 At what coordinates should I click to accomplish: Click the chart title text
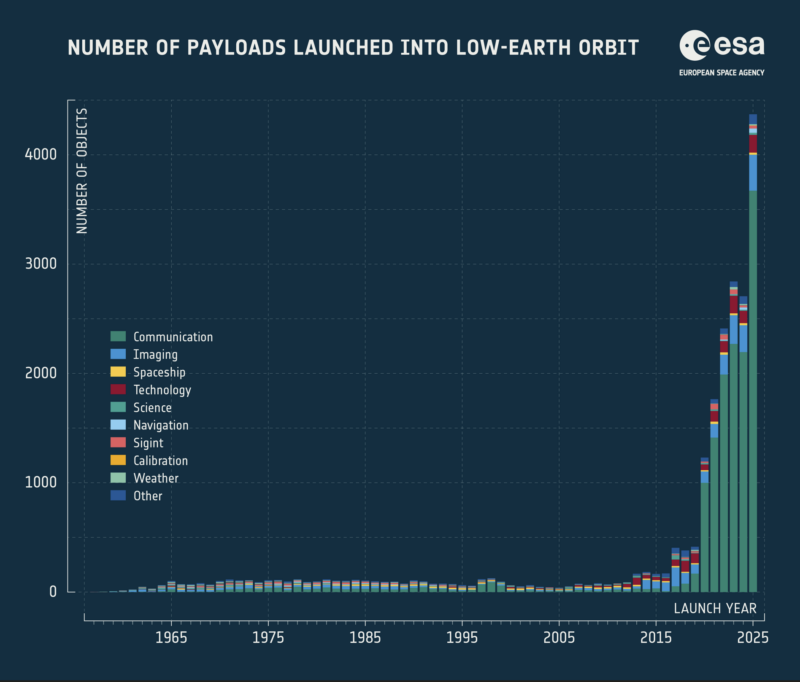353,48
